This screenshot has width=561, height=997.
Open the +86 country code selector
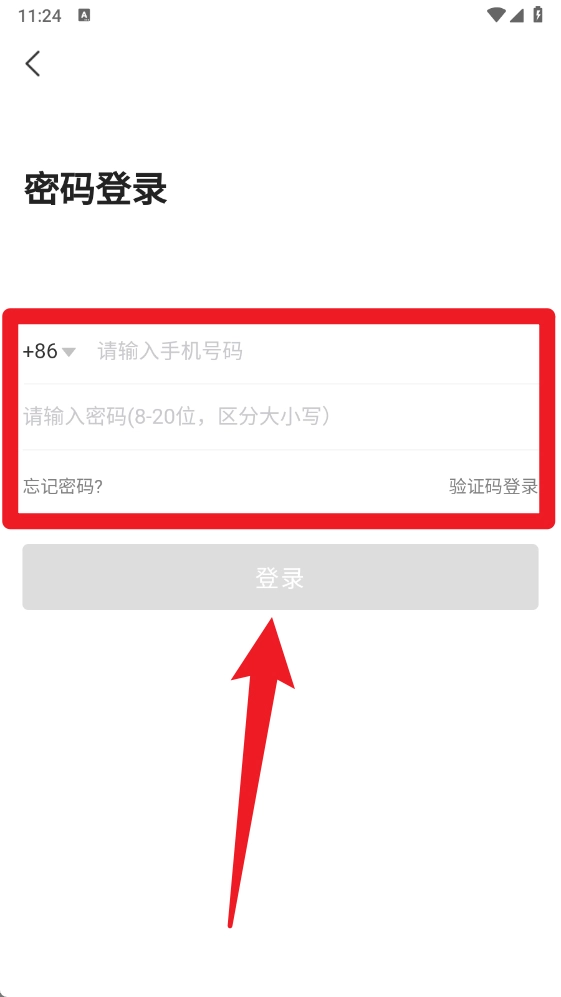[x=49, y=351]
